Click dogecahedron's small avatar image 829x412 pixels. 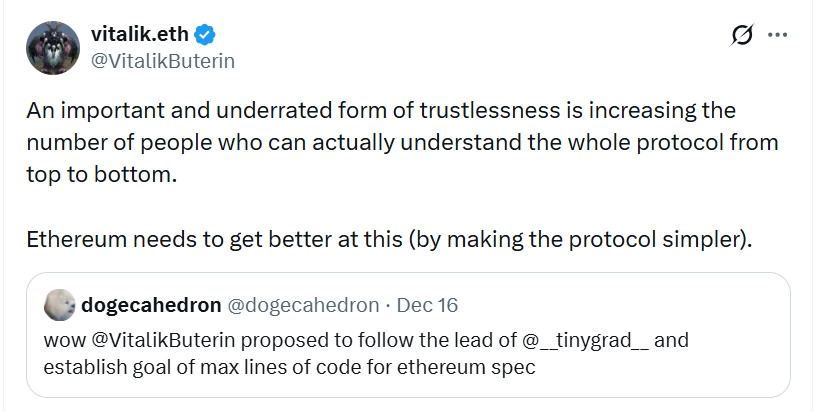tap(58, 304)
